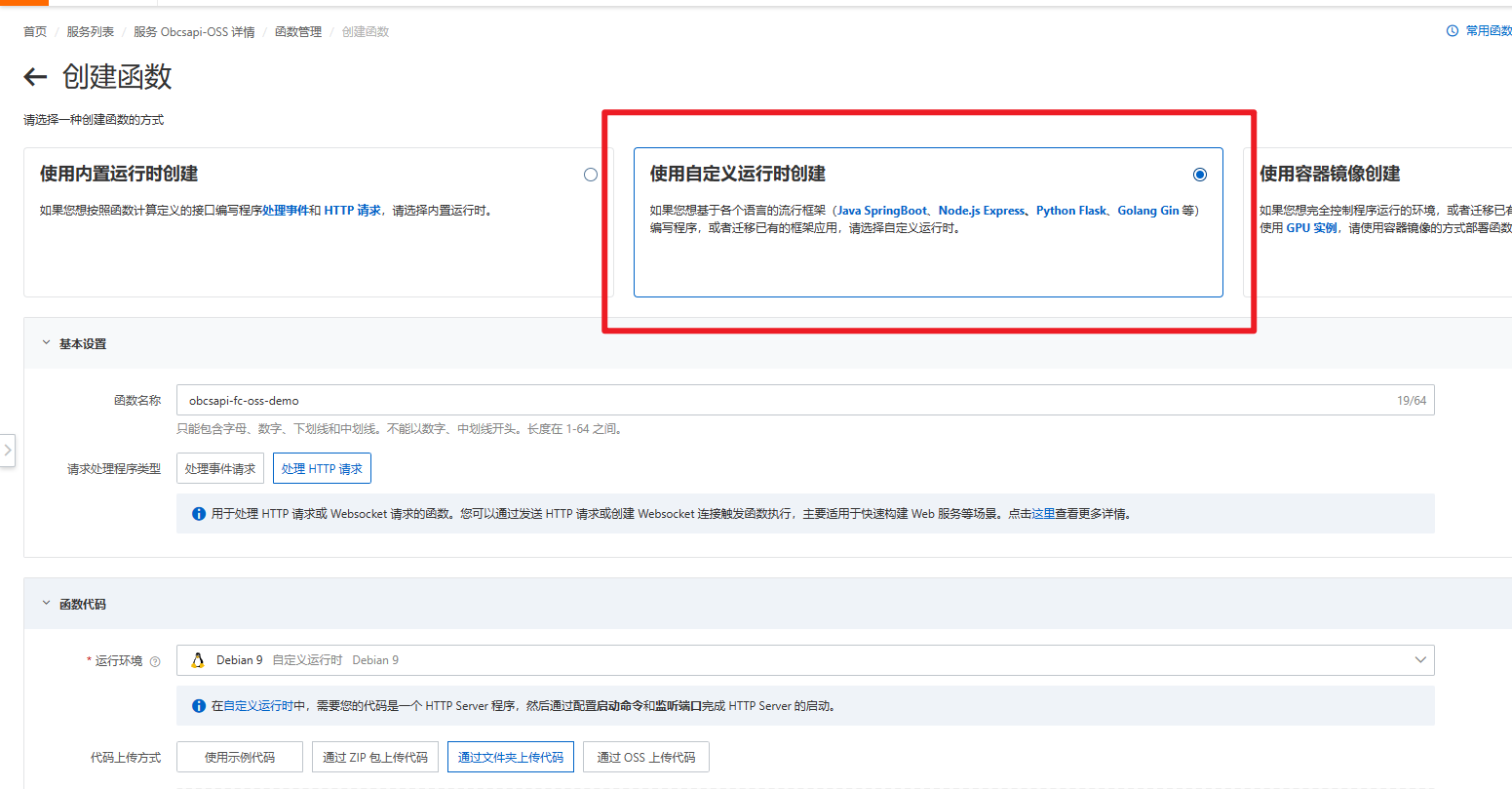Collapse the 基本设置 section
1512x789 pixels.
point(46,343)
